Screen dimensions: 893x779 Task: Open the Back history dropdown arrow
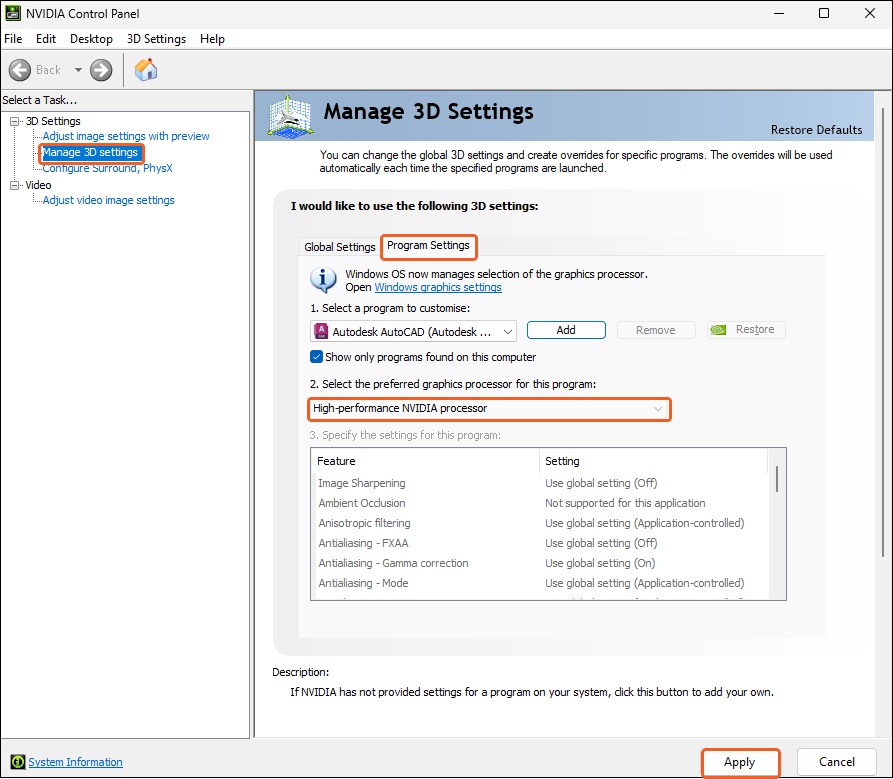(78, 70)
